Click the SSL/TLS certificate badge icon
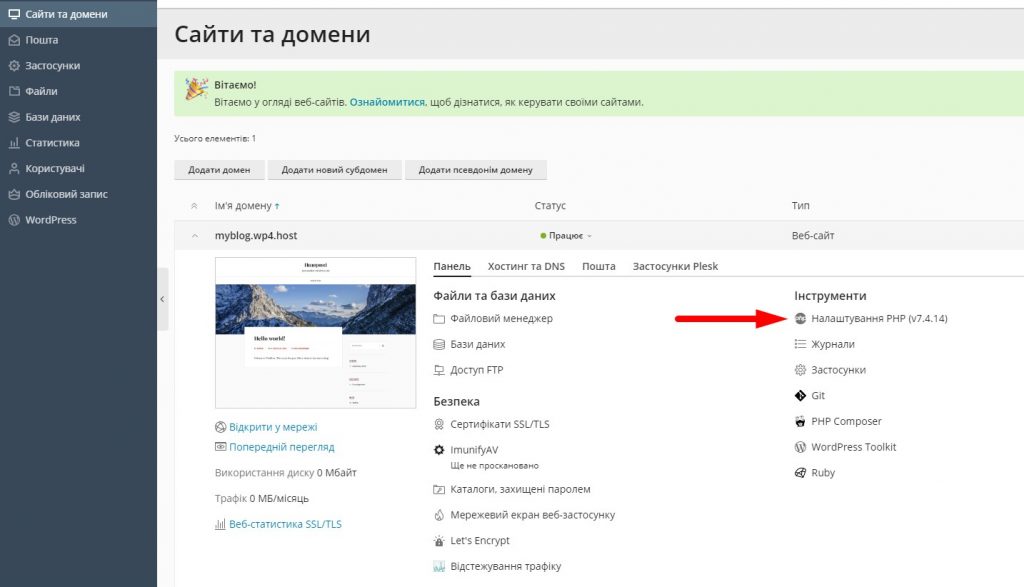 (x=439, y=424)
